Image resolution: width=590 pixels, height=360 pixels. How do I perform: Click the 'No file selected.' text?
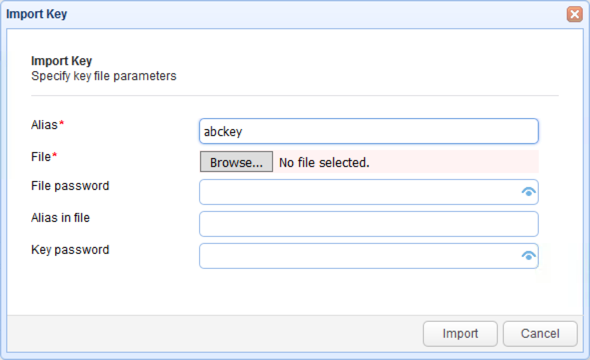pyautogui.click(x=324, y=163)
